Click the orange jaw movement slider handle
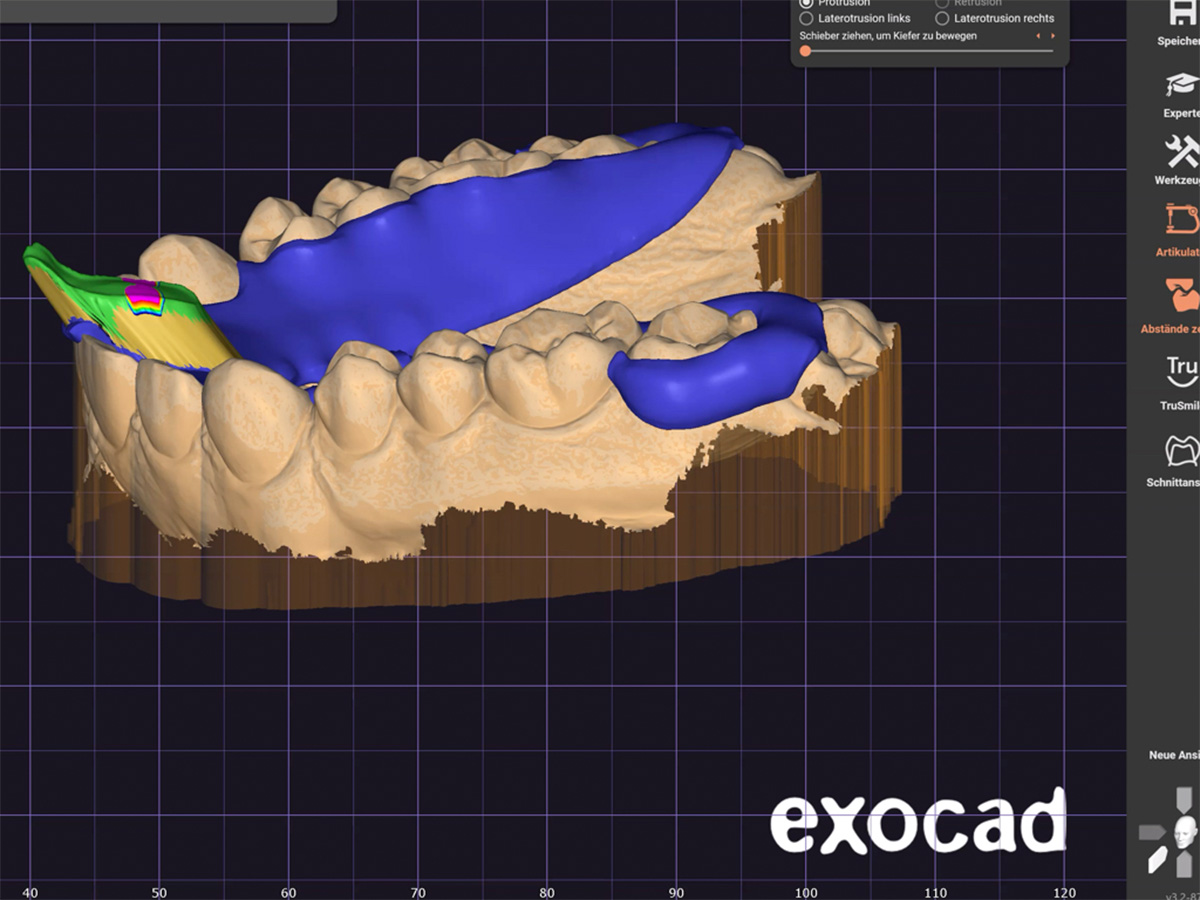 [x=805, y=50]
